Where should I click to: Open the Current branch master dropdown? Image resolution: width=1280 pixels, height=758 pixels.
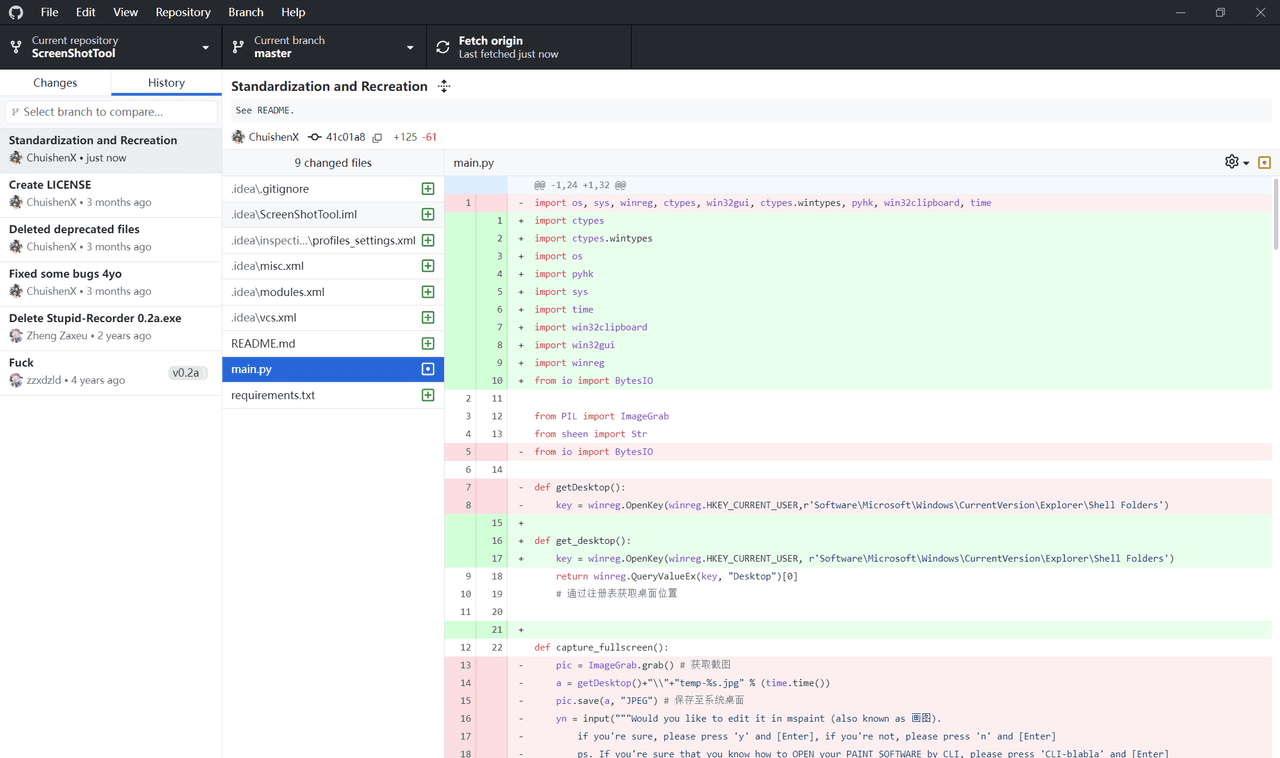tap(323, 47)
